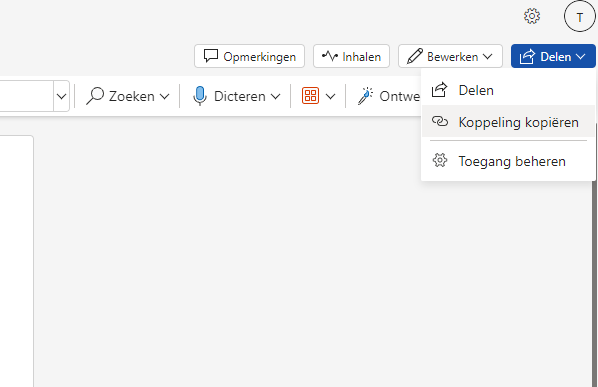Open the combo box arrow at toolbar left

61,96
